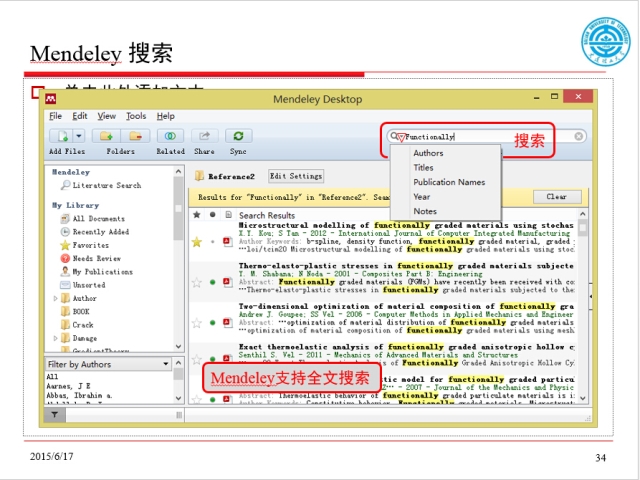Sort results by the read/unread dot column header
Viewport: 640px width, 480px height.
pos(213,215)
